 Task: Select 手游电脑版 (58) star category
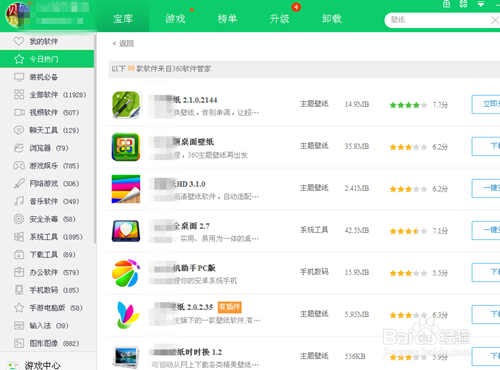point(47,308)
